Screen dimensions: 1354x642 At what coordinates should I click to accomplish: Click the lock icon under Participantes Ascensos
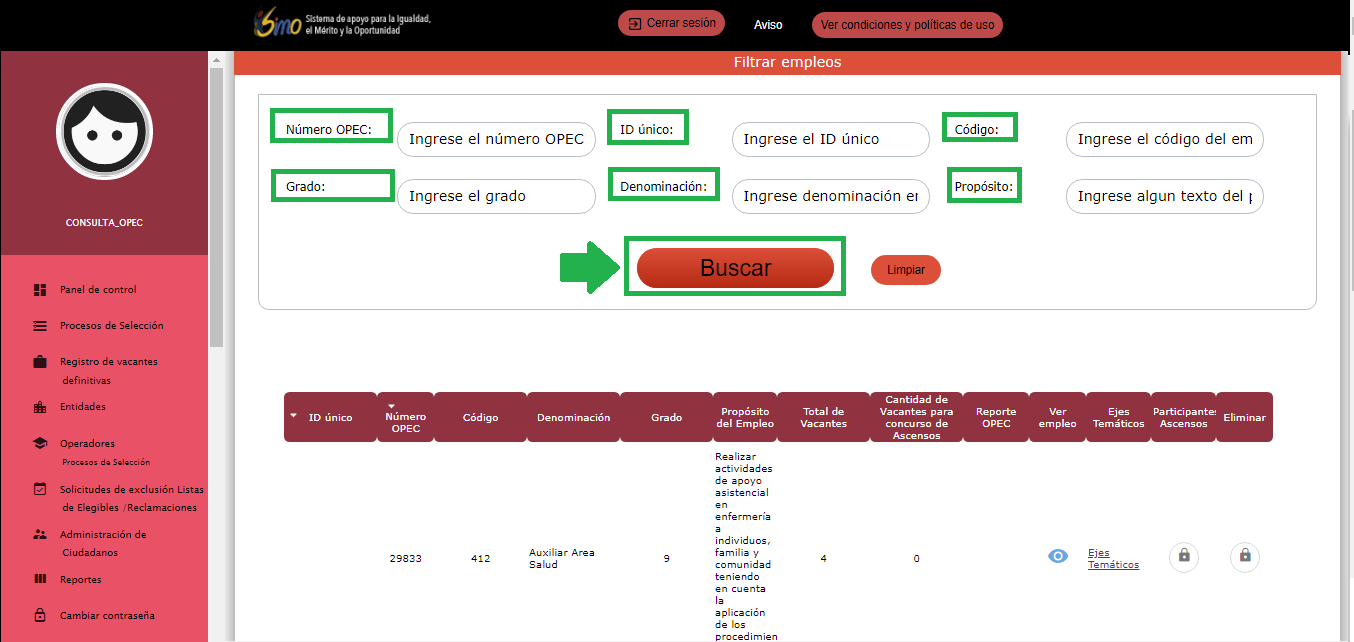[x=1184, y=556]
